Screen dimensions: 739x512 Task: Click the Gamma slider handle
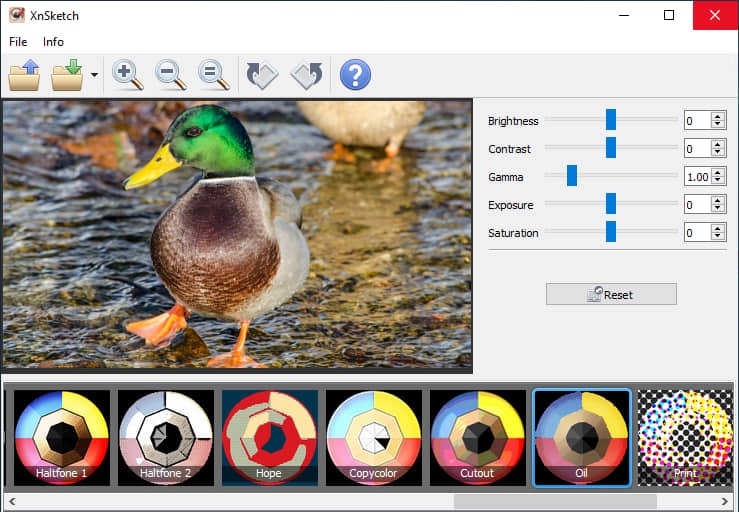point(572,176)
